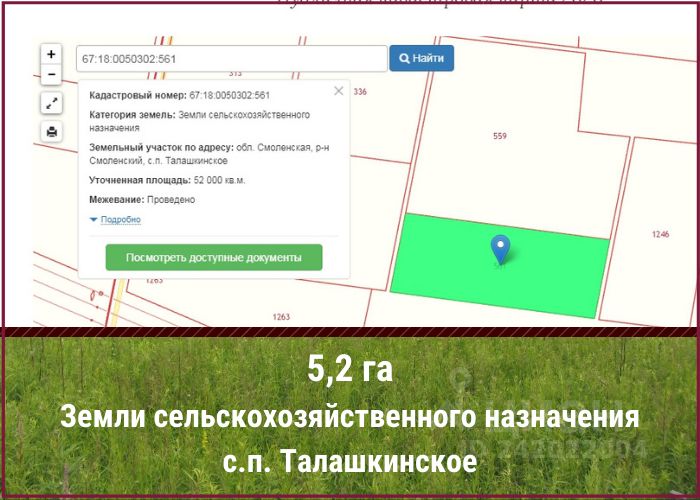Click Земельный участок по адресу line
The height and width of the screenshot is (500, 700).
[209, 154]
